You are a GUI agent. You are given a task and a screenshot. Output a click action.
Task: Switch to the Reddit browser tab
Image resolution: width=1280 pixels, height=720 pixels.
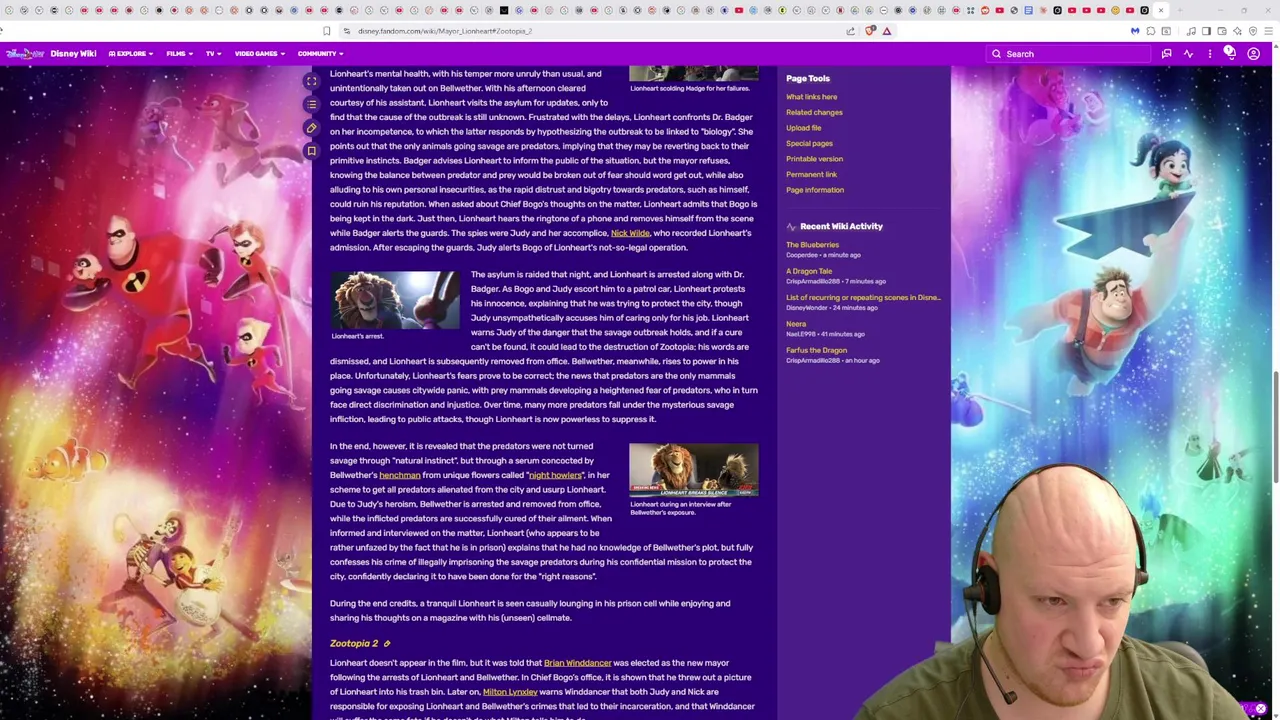point(985,11)
